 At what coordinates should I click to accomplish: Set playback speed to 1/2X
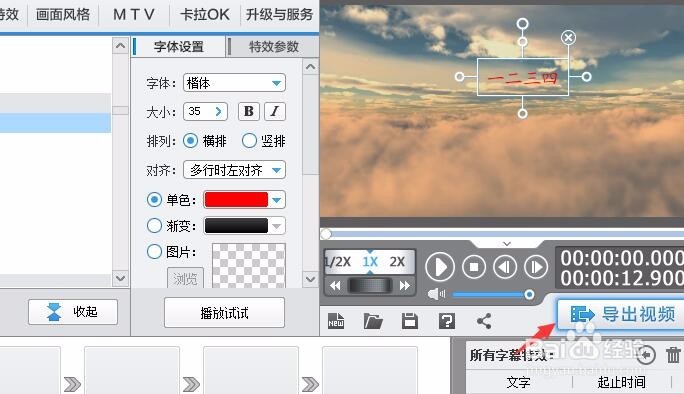[x=338, y=262]
